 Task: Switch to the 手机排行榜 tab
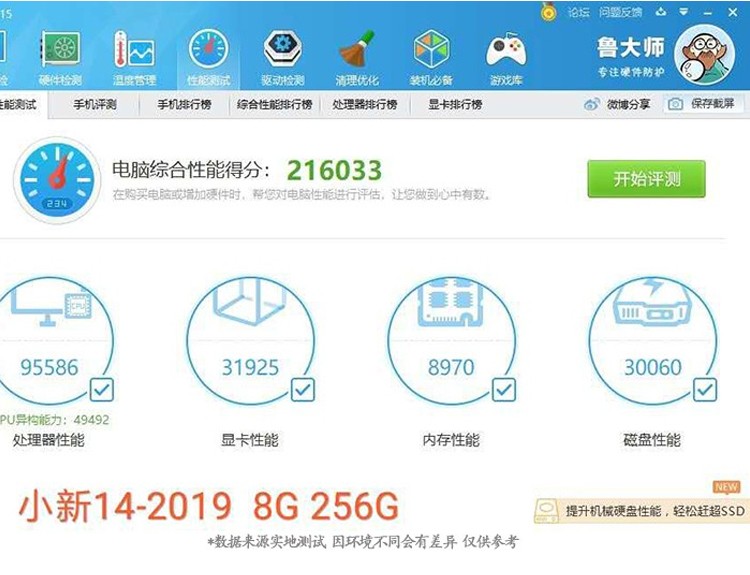[x=184, y=104]
